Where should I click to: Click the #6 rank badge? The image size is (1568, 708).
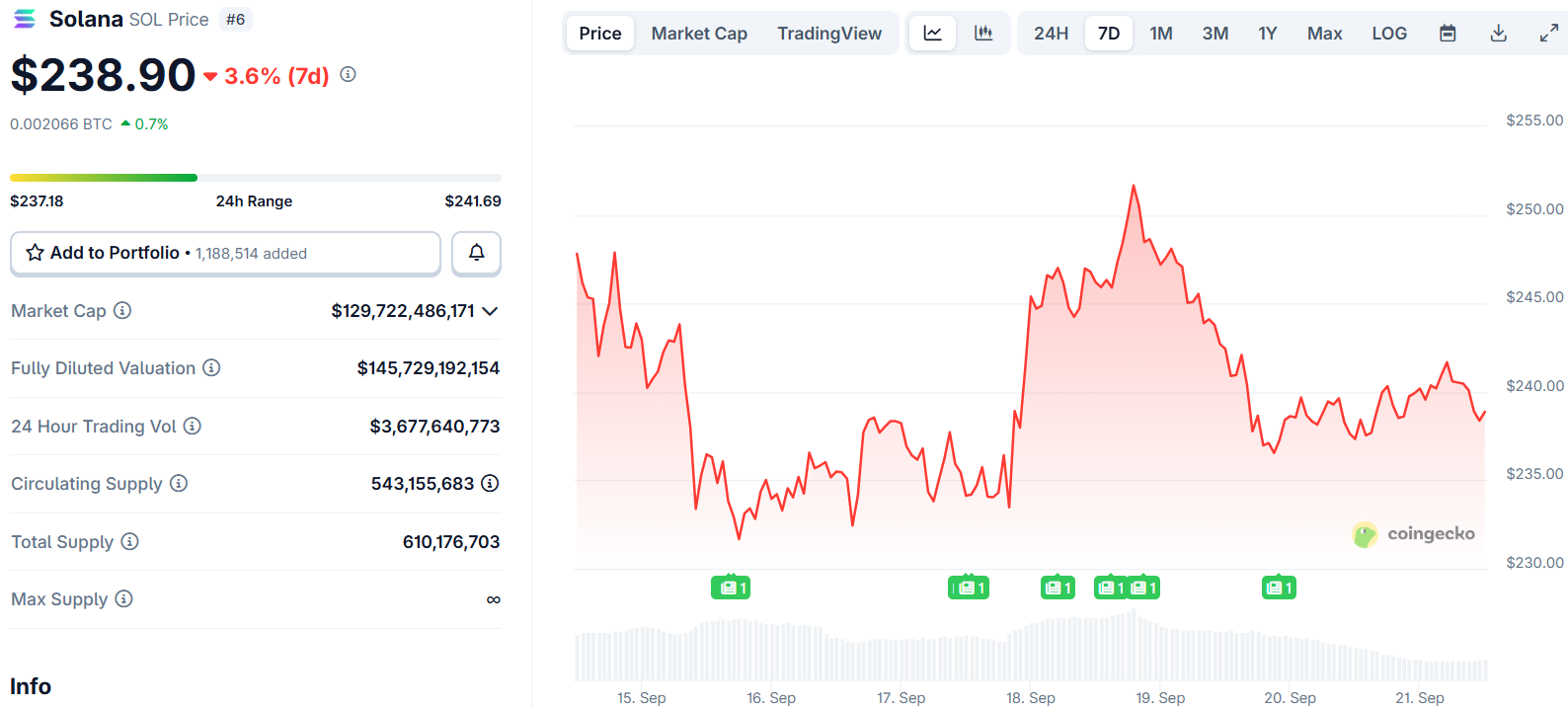(235, 19)
